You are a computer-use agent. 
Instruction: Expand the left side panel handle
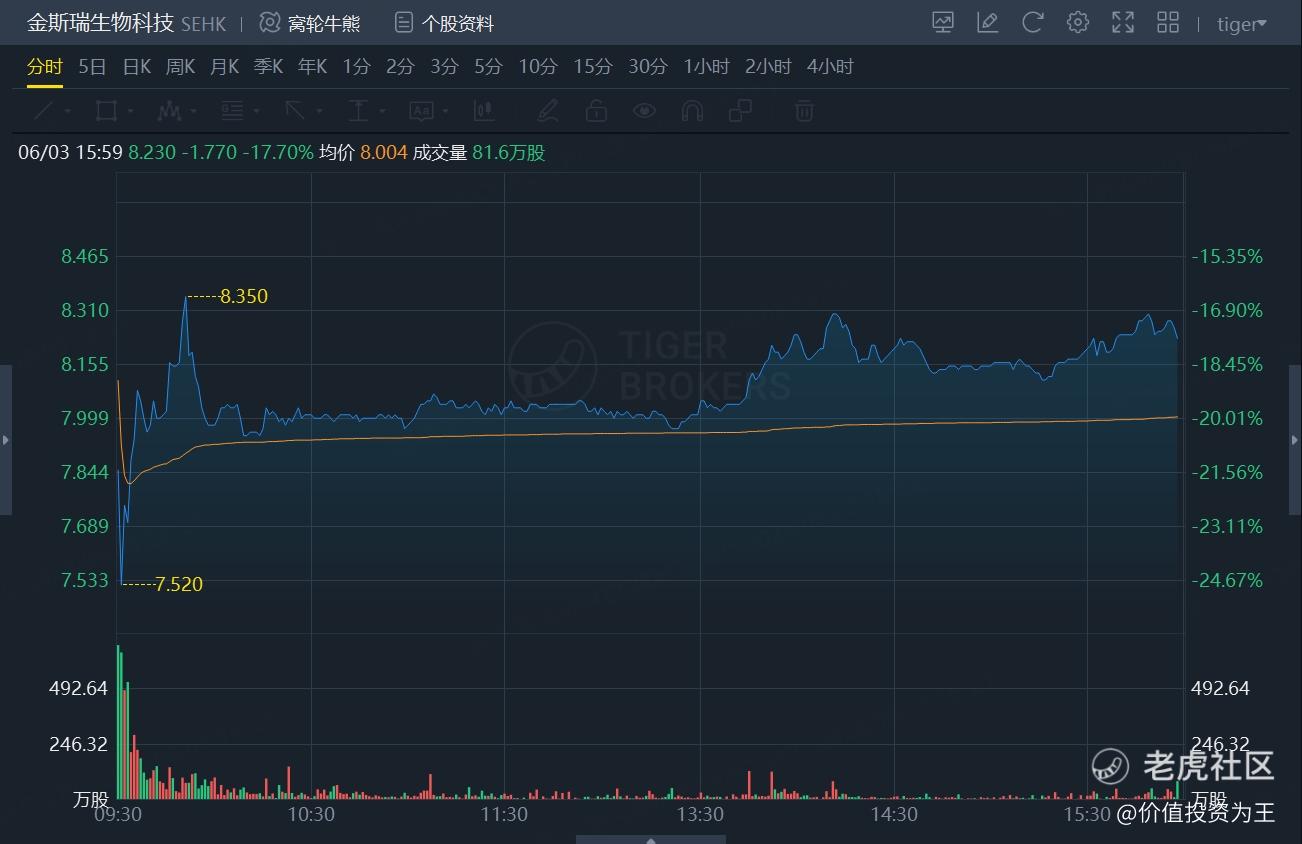pos(6,440)
